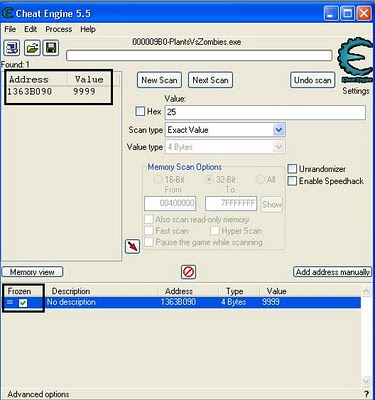Screen dimensions: 375x400
Task: Toggle the Hyper Scan checkbox
Action: pos(215,231)
